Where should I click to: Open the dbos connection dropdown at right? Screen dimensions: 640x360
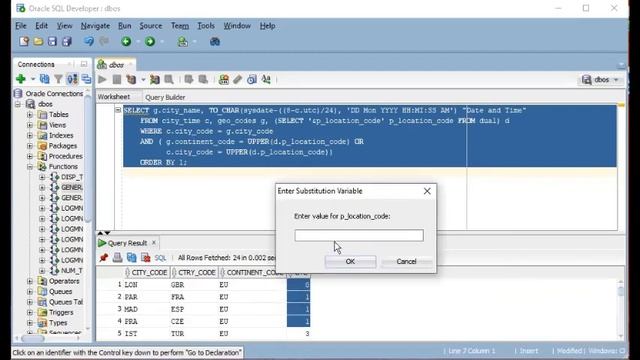point(600,80)
